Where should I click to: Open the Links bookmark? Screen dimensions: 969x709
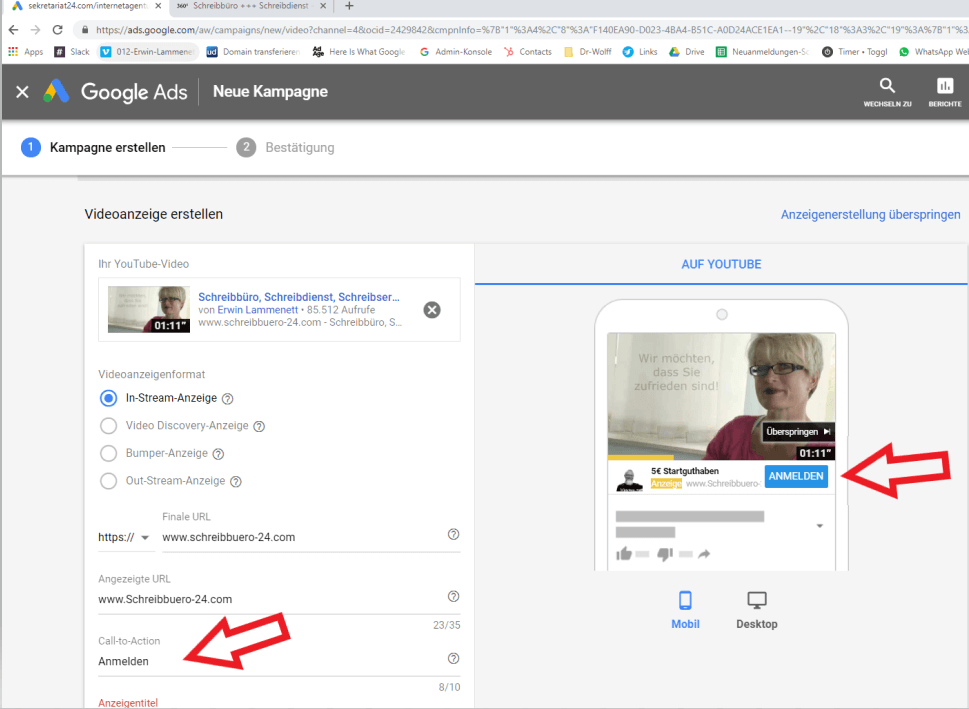pyautogui.click(x=640, y=52)
